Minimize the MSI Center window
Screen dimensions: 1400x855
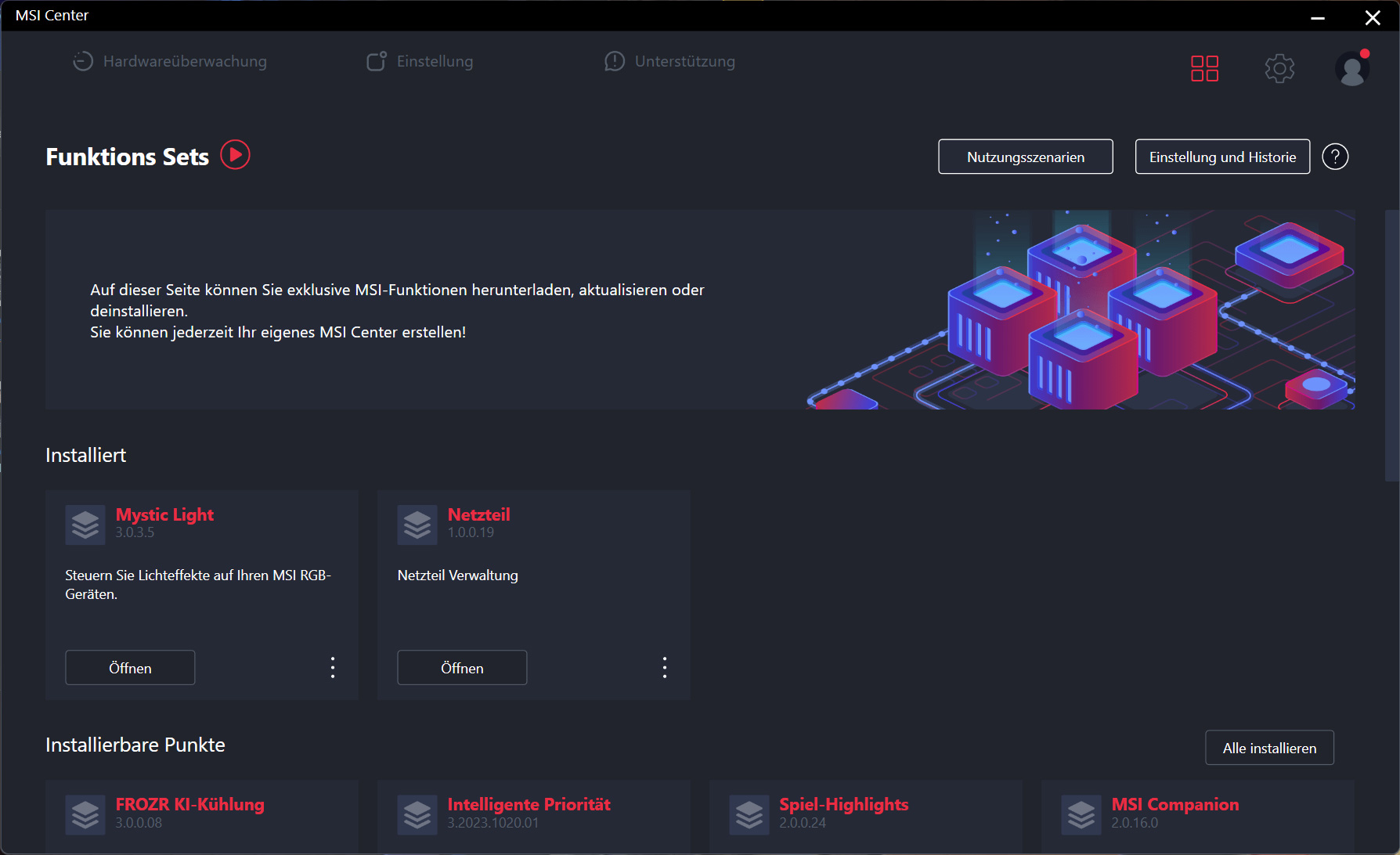pos(1318,17)
